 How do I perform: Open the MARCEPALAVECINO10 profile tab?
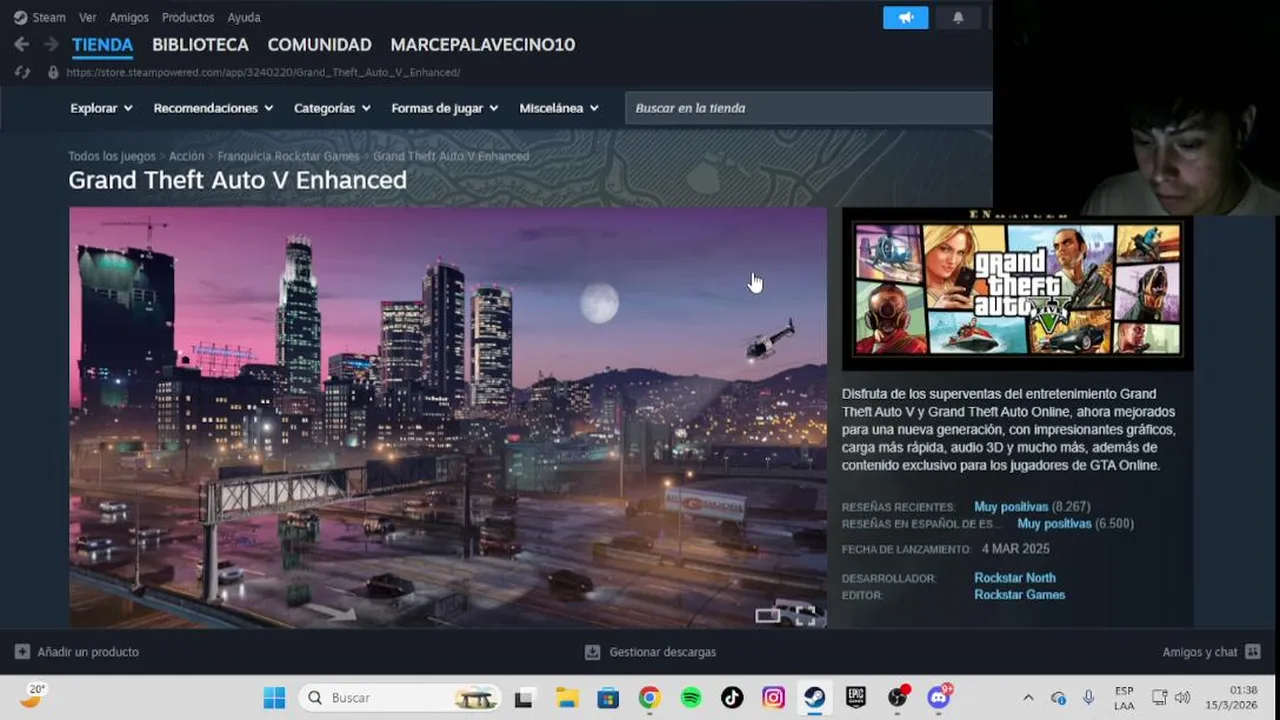coord(482,45)
